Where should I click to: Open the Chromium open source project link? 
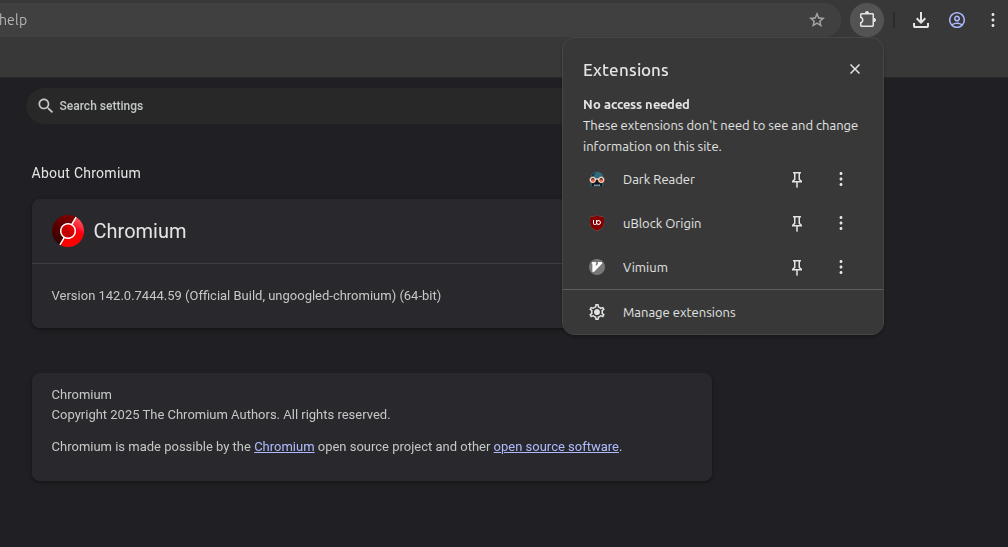pyautogui.click(x=284, y=447)
